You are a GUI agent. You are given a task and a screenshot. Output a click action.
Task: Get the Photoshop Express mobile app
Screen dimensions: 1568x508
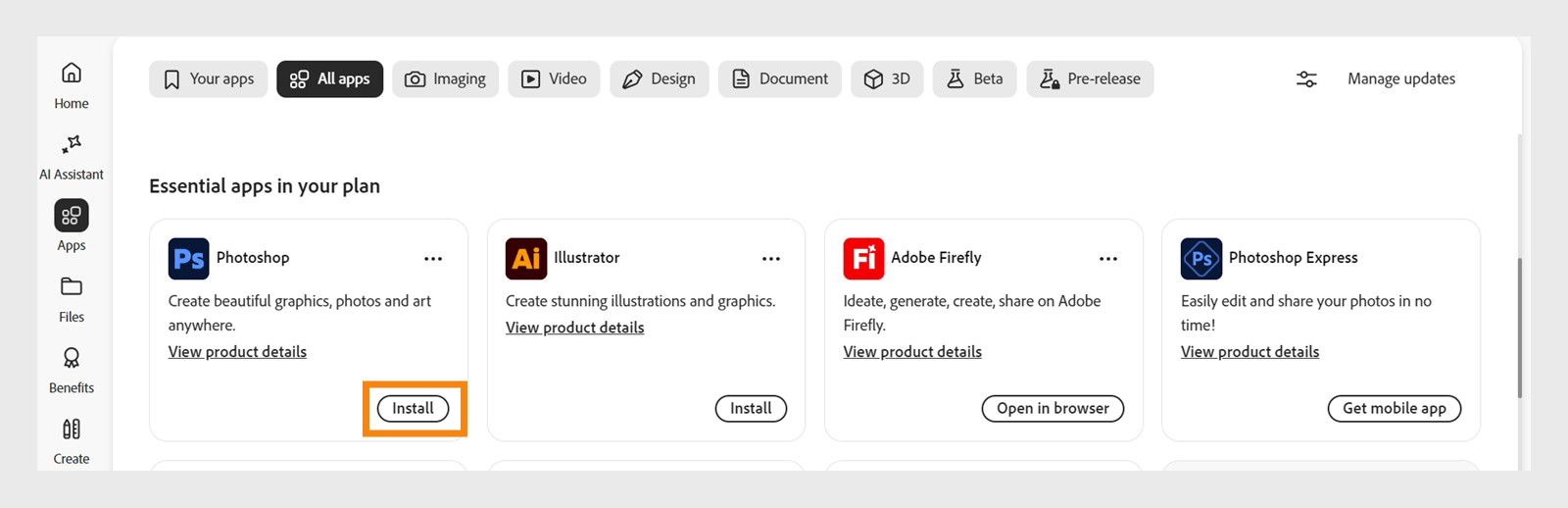tap(1394, 409)
